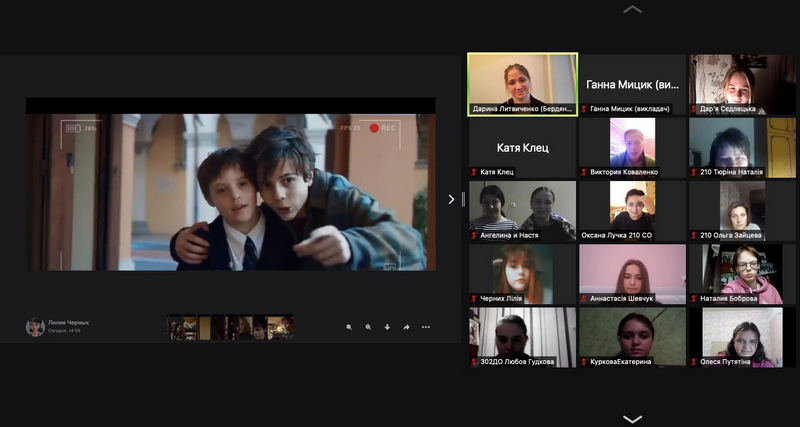Click muted mic icon for 302ДО Любов Гудкова
The height and width of the screenshot is (427, 800).
click(474, 362)
